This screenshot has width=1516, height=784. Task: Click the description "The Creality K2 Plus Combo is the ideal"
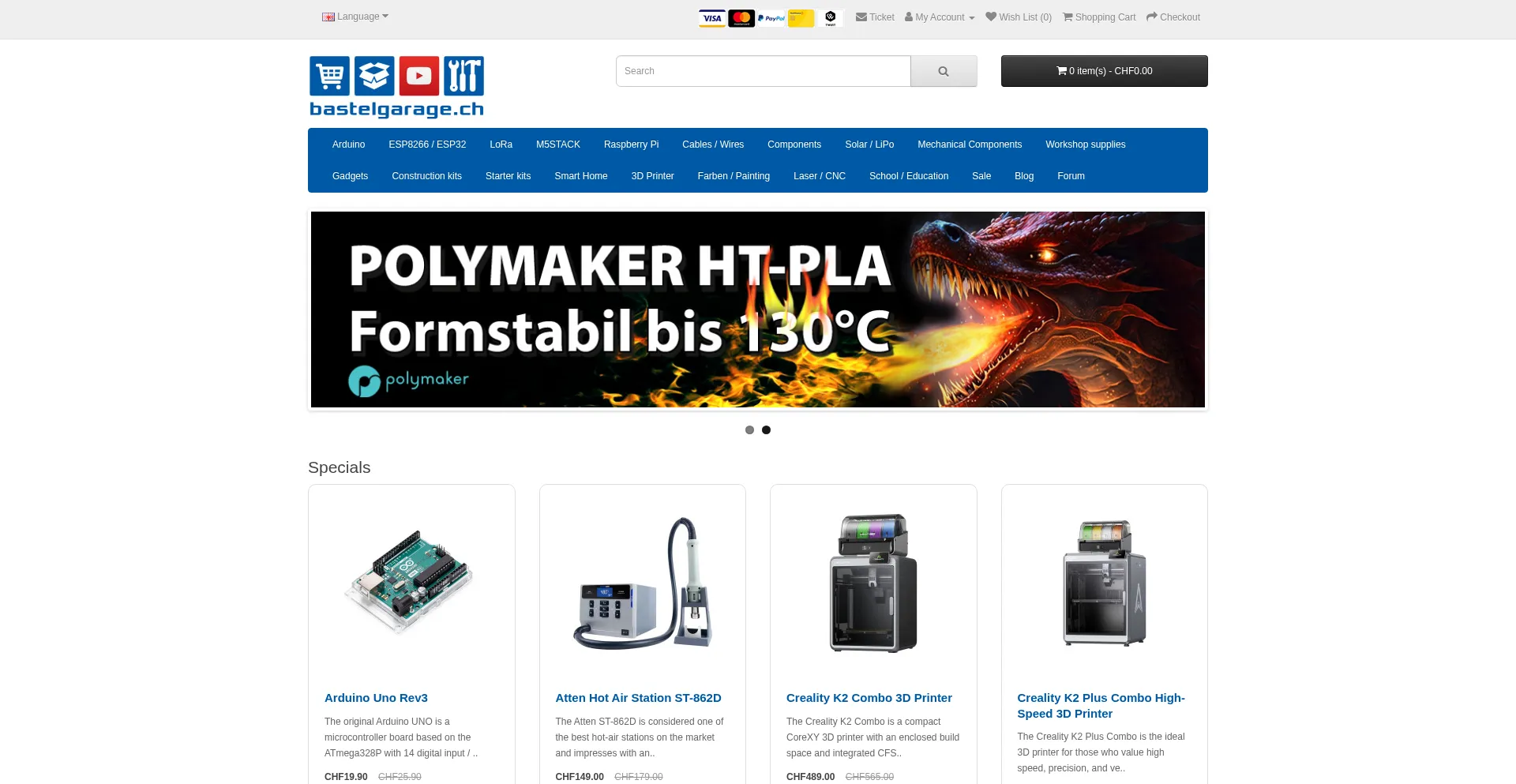click(x=1101, y=752)
